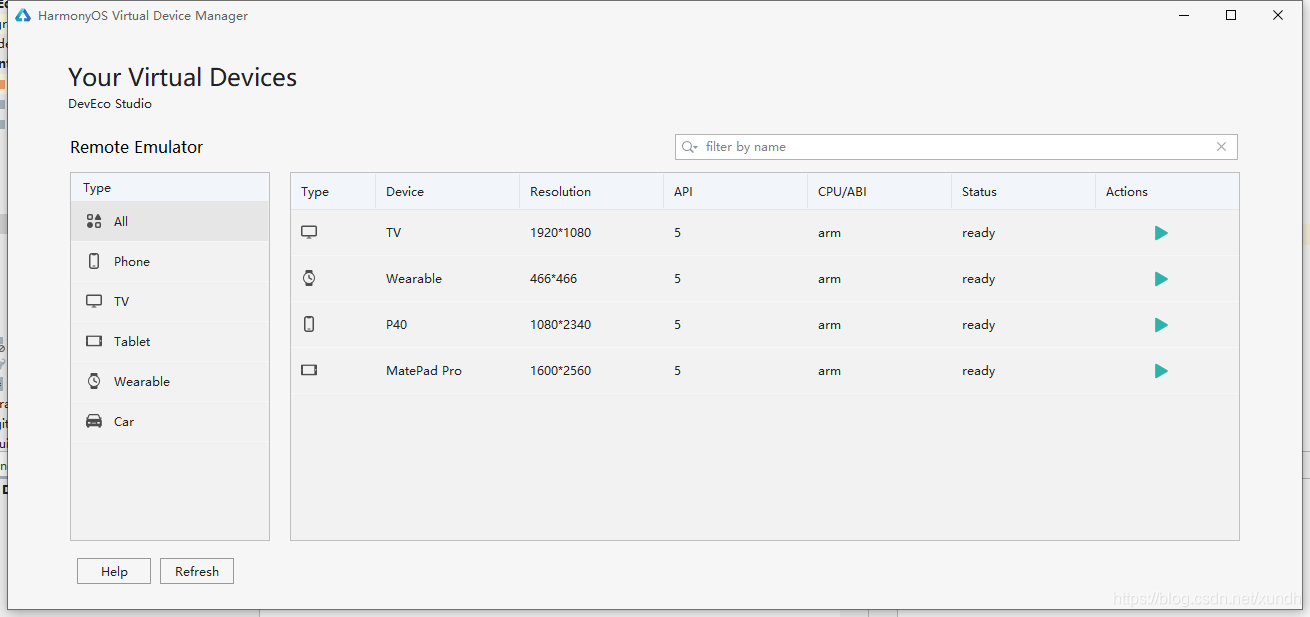
Task: Click the monitor icon in the Type sidebar
Action: [94, 301]
